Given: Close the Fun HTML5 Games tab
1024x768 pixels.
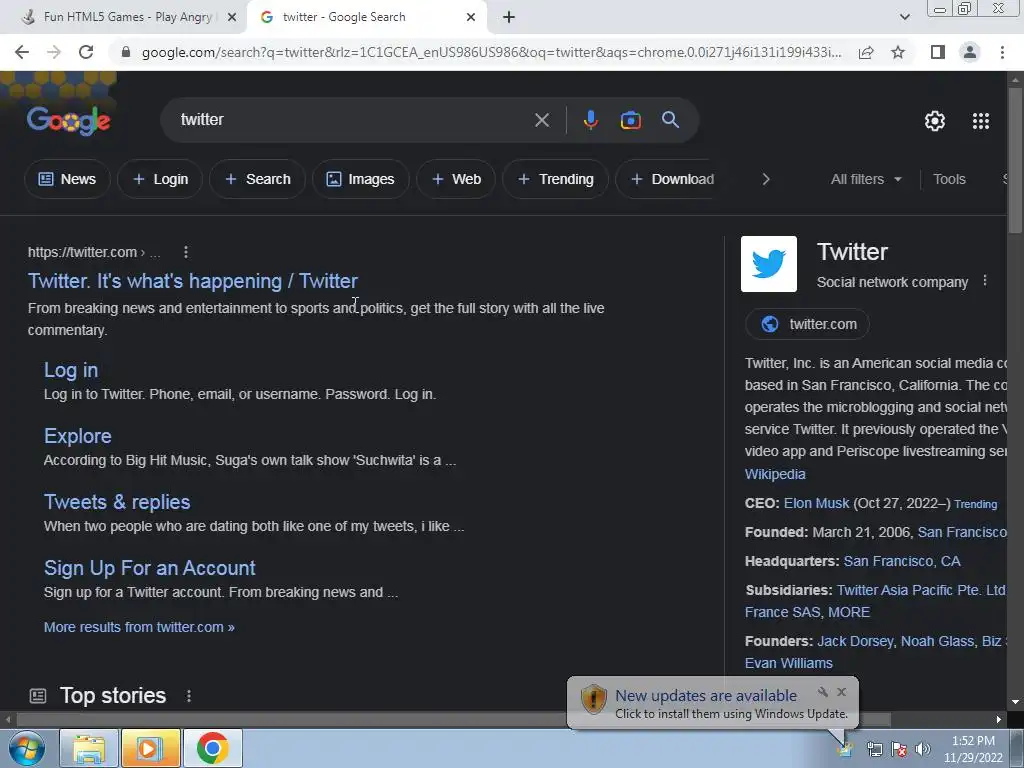Looking at the screenshot, I should [x=231, y=18].
